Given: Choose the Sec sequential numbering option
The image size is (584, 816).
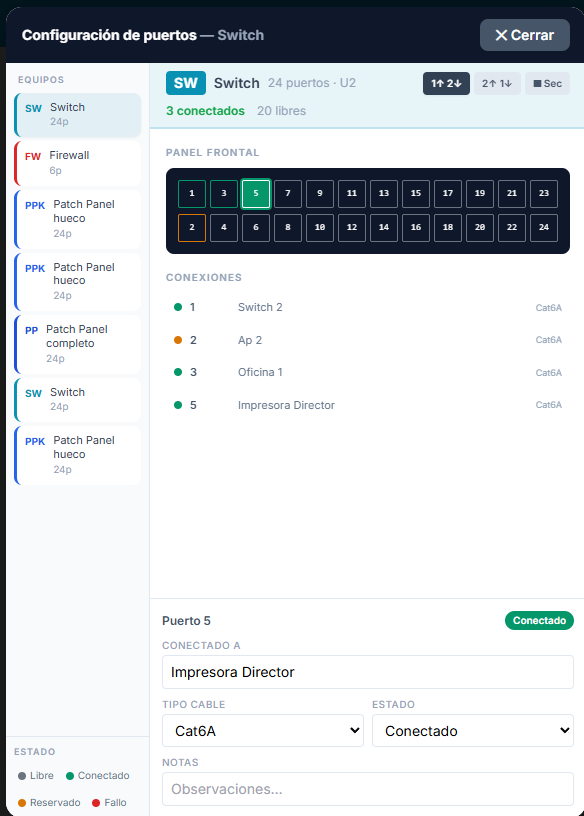Looking at the screenshot, I should coord(548,83).
